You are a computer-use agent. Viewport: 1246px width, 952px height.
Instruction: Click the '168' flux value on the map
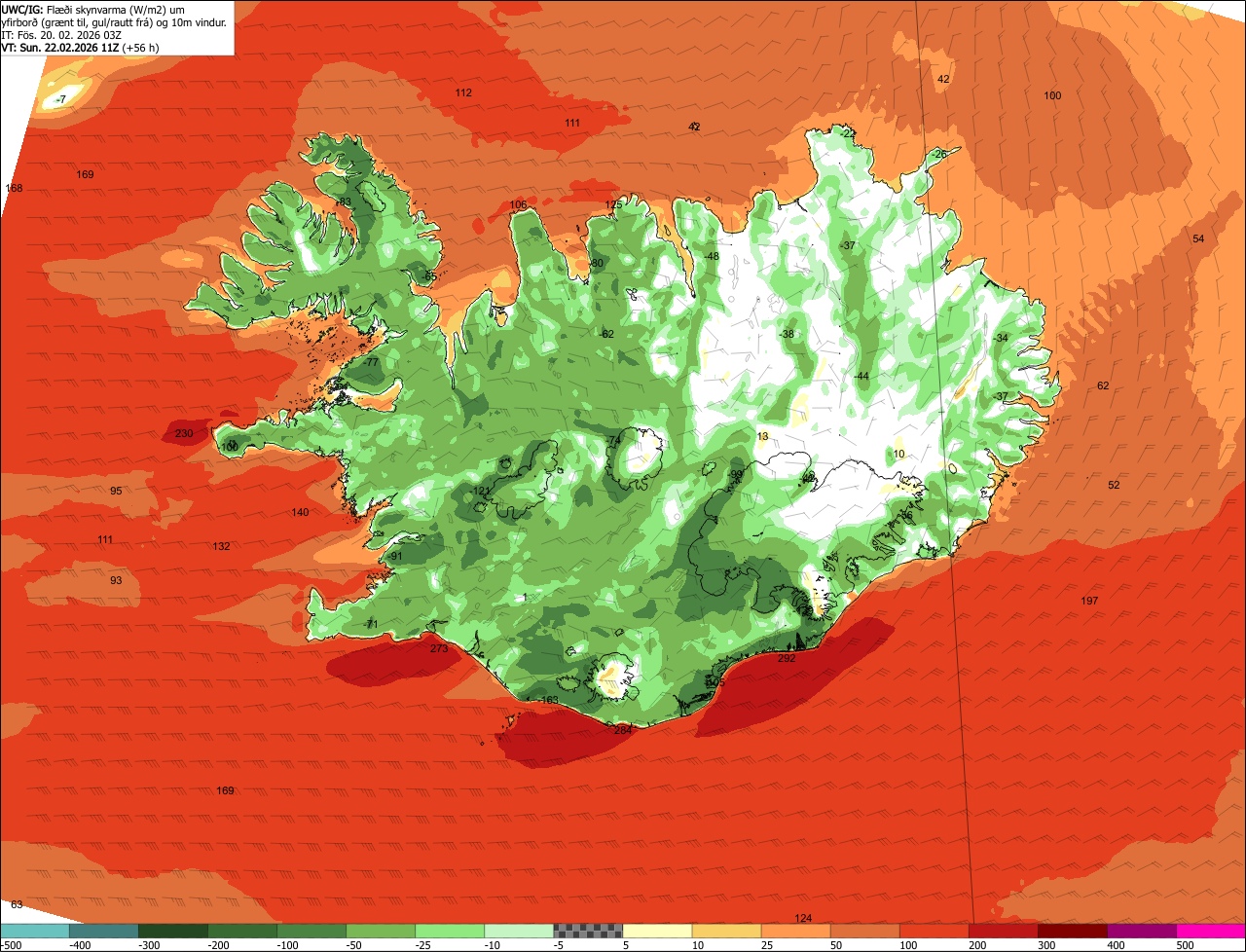[14, 188]
